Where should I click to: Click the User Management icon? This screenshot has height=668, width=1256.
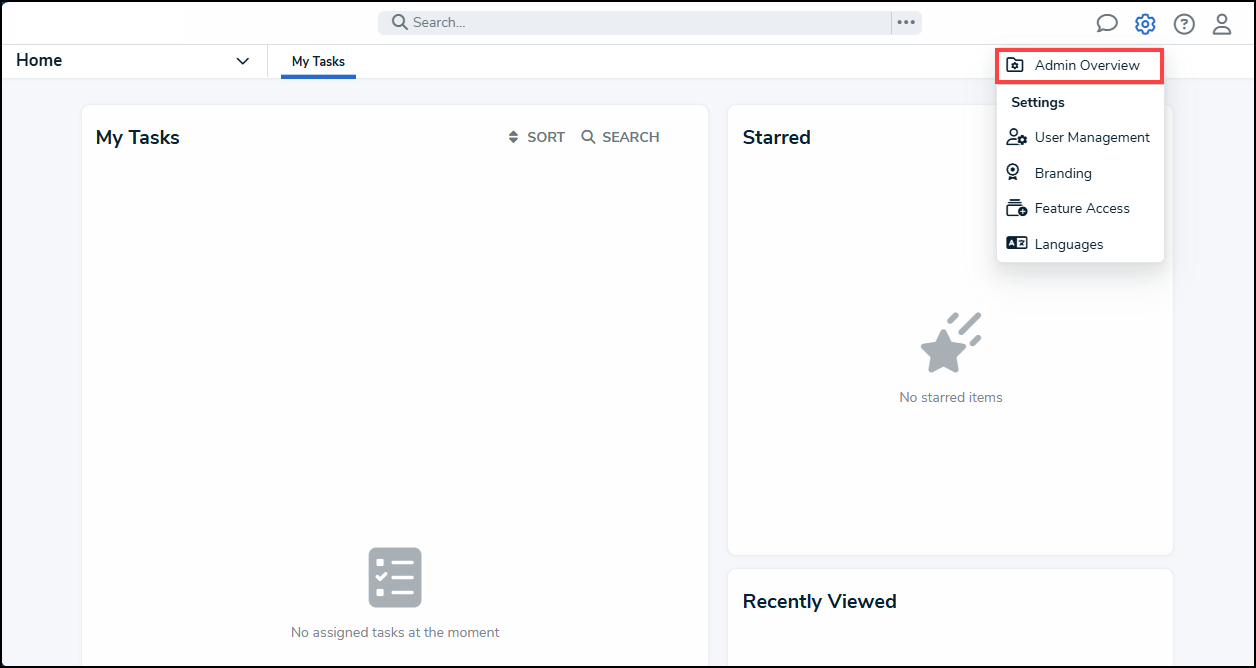coord(1016,137)
